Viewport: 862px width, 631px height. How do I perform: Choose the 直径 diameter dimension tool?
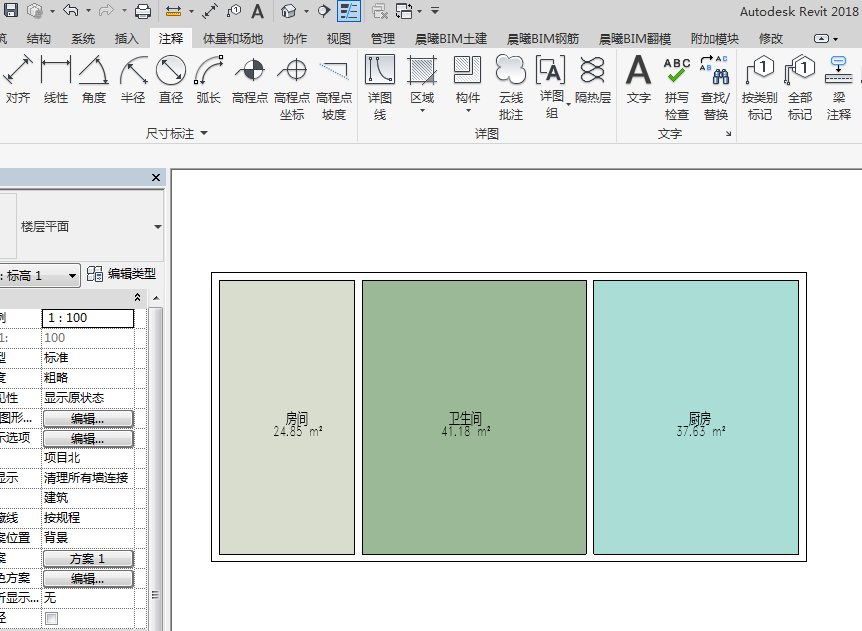tap(170, 80)
